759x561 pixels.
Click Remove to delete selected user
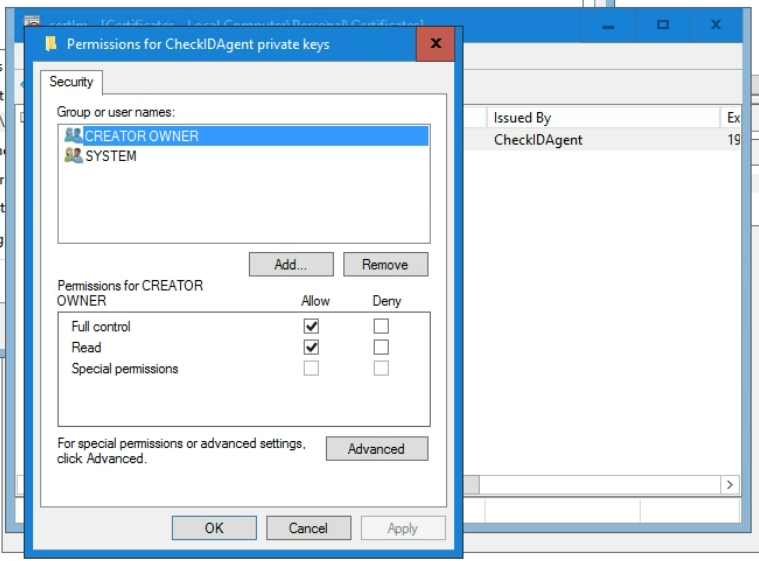385,265
